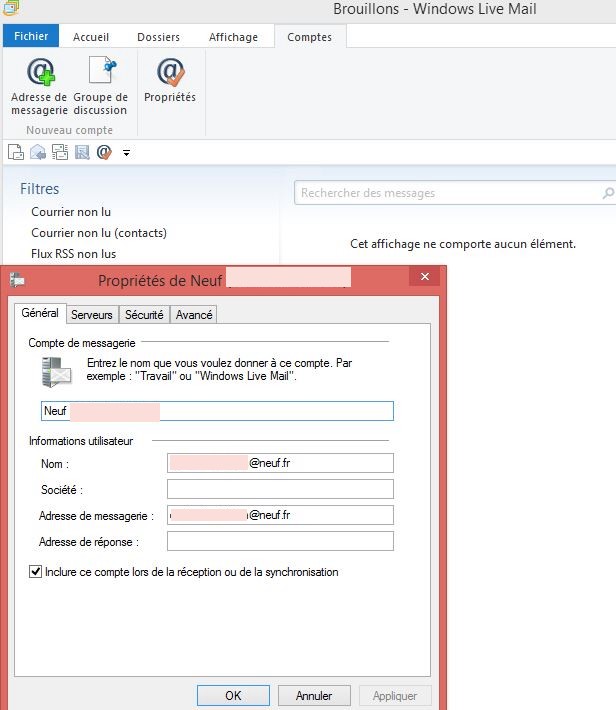The width and height of the screenshot is (616, 710).
Task: Select the 'Courrier non lu' filter
Action: [71, 212]
